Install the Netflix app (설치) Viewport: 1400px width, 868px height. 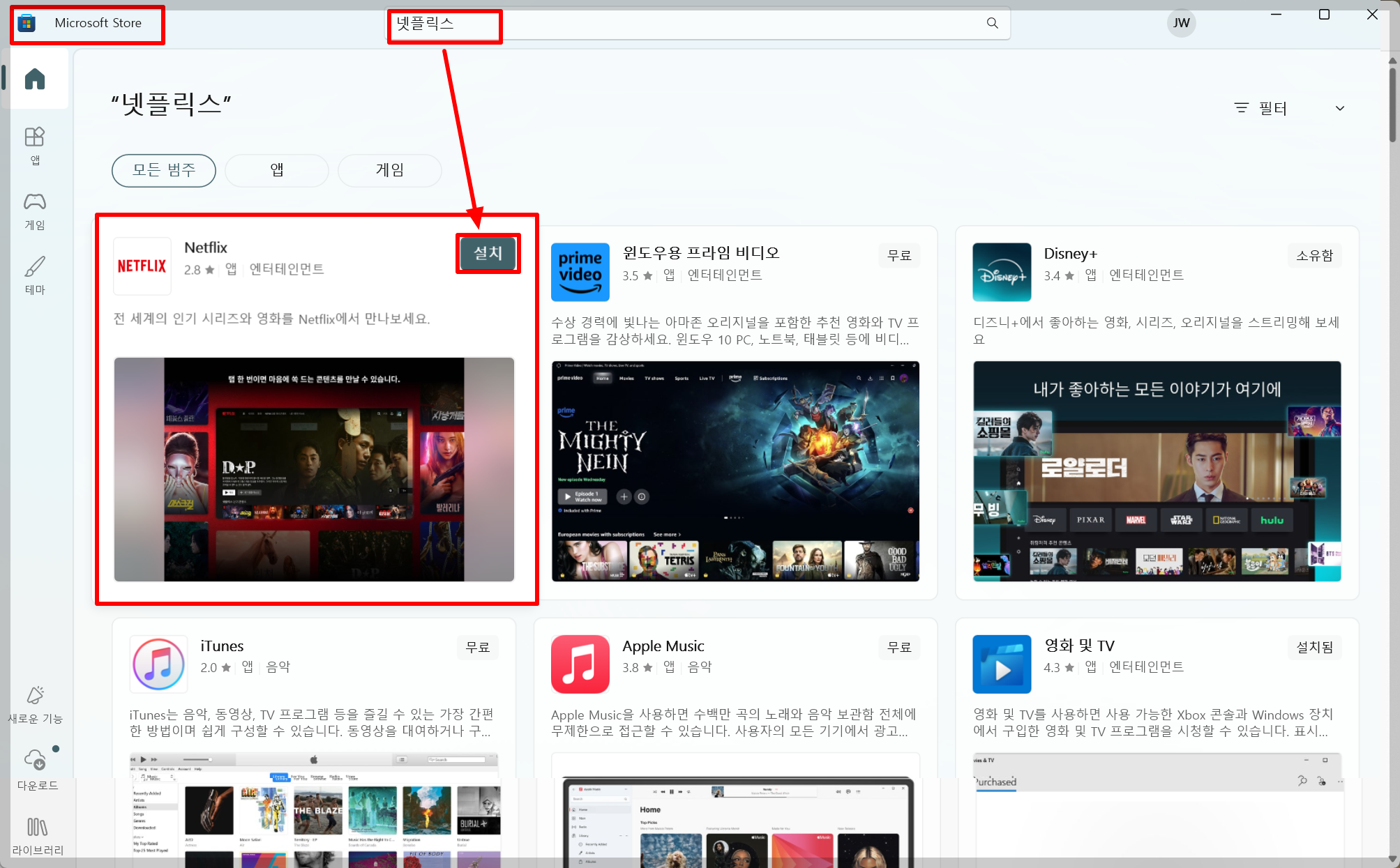pyautogui.click(x=488, y=253)
